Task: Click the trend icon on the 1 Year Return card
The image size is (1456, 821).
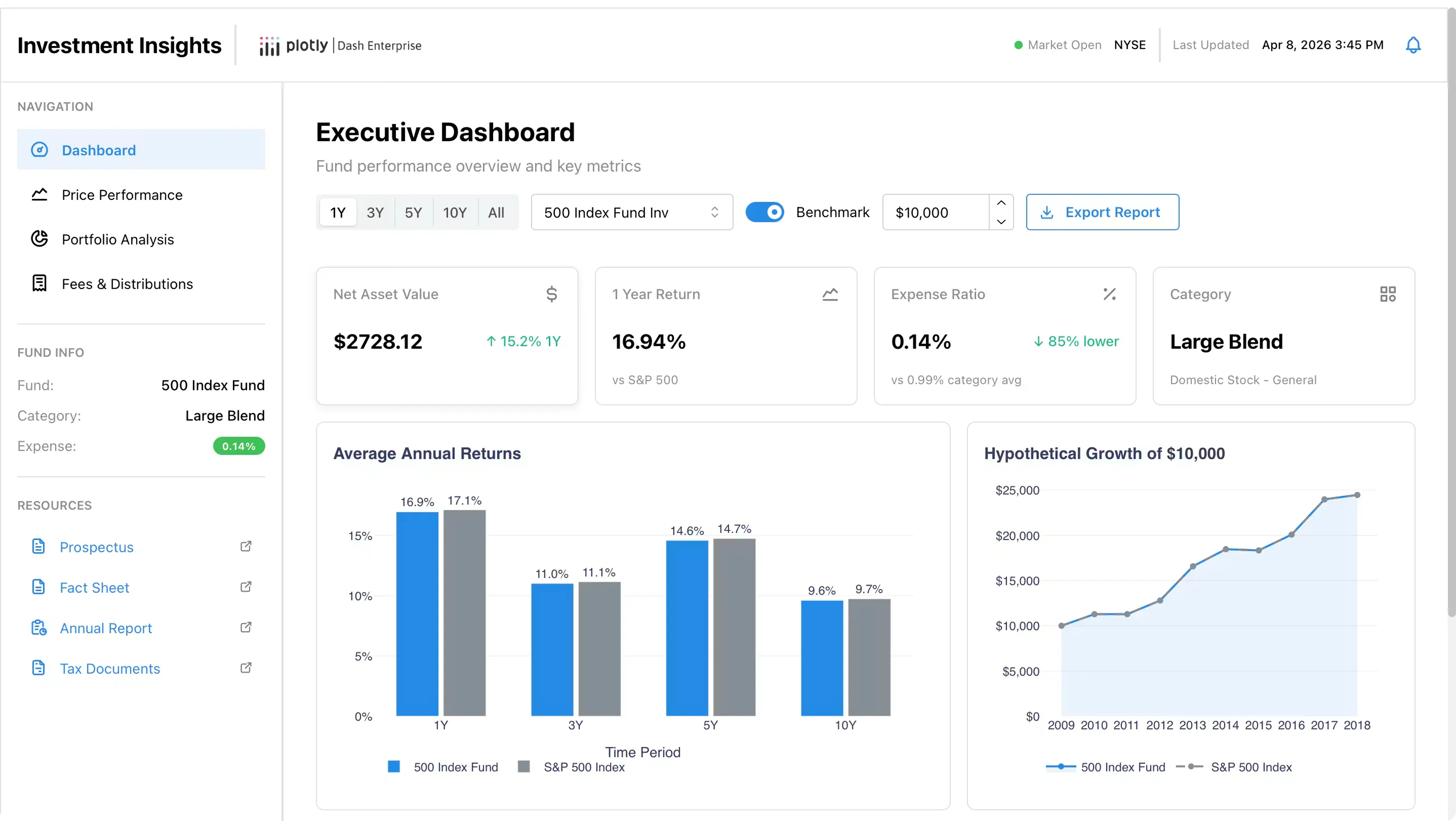Action: [830, 294]
